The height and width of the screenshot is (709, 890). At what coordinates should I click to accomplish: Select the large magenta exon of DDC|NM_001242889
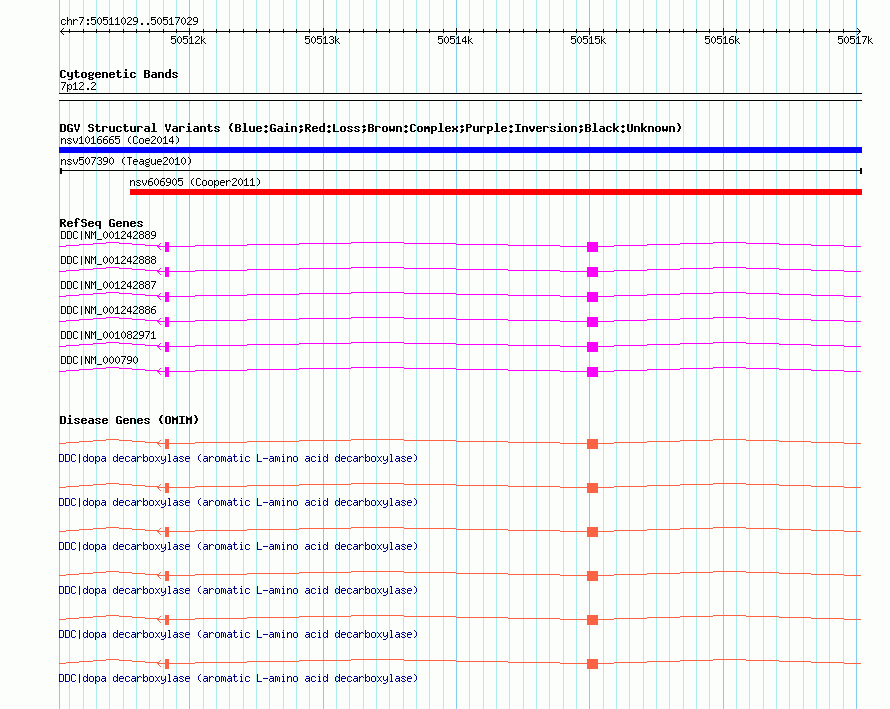coord(593,247)
